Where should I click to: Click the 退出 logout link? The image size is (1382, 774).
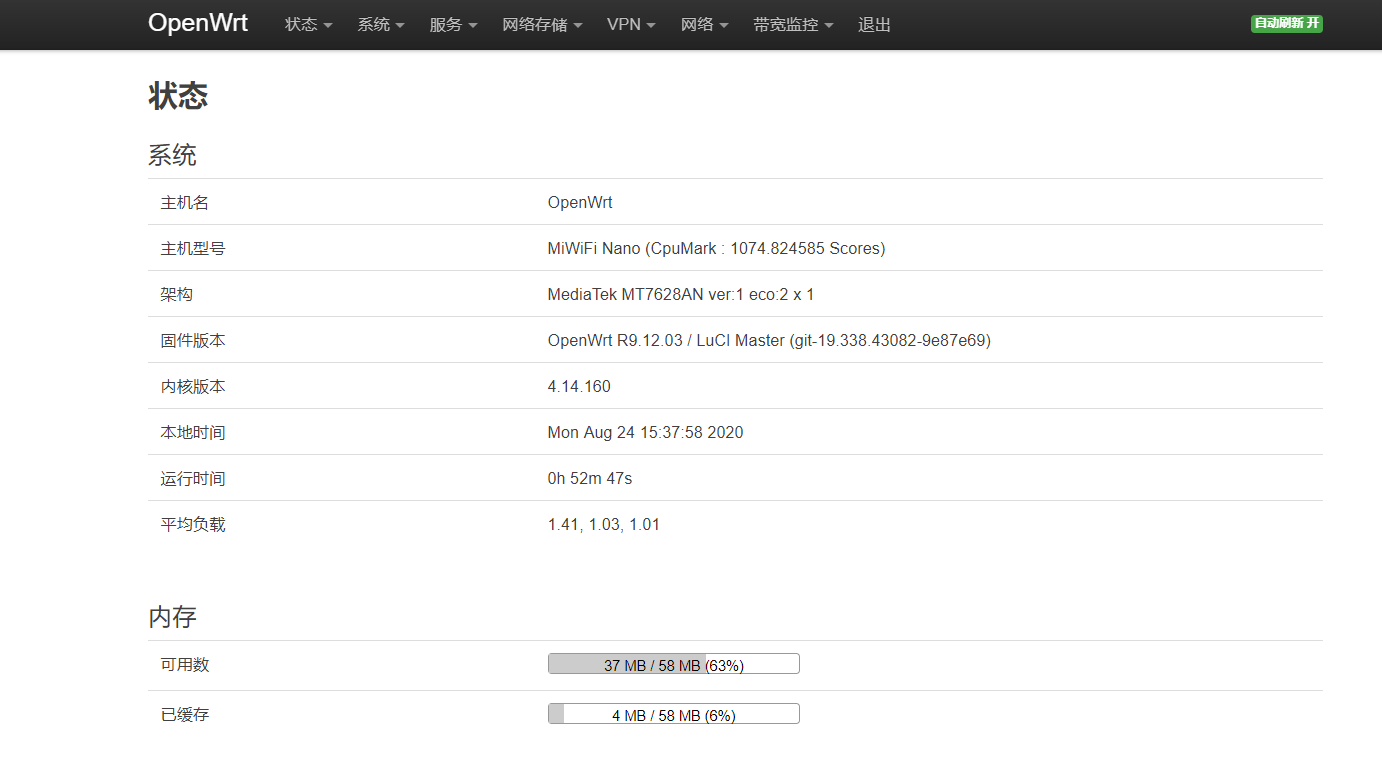pos(874,25)
